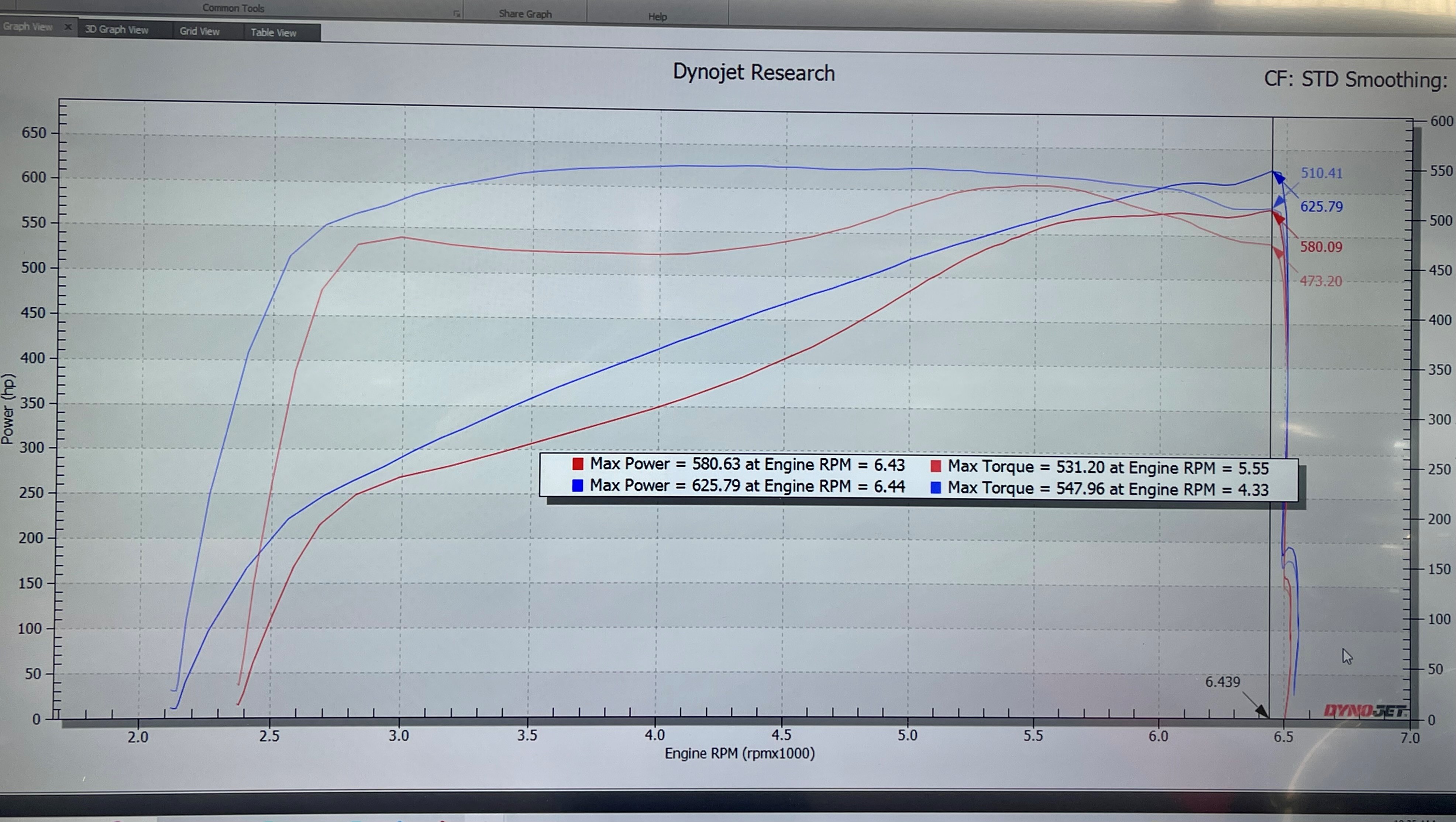Image resolution: width=1456 pixels, height=822 pixels.
Task: Open the Share Graph ribbon group
Action: 524,14
